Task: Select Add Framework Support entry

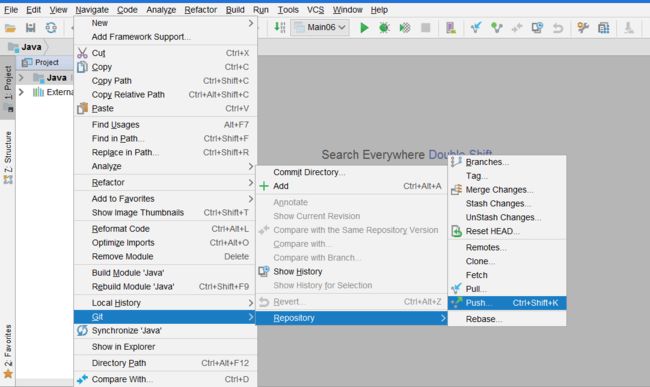Action: coord(165,37)
